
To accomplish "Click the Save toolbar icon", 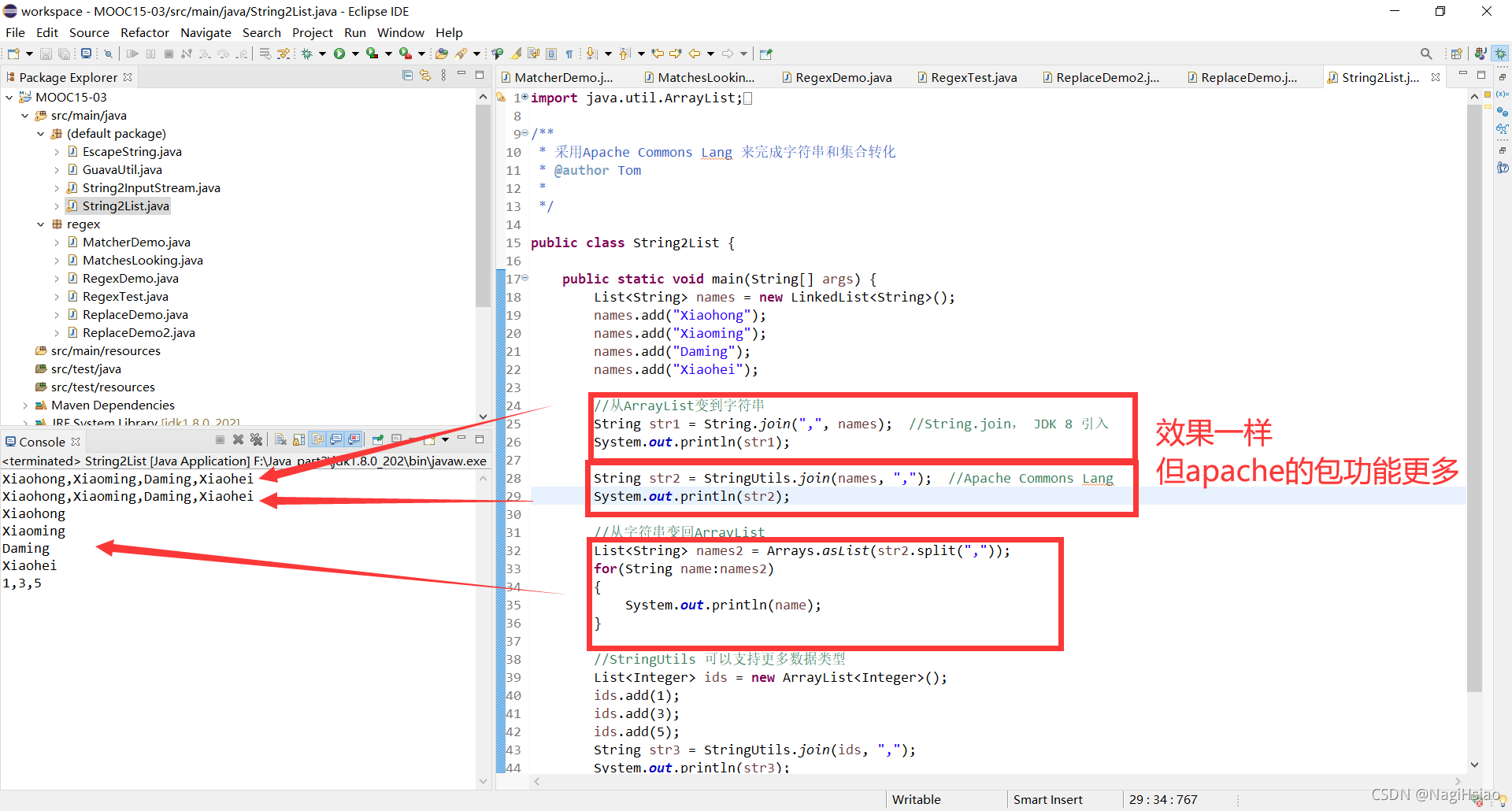I will [46, 54].
